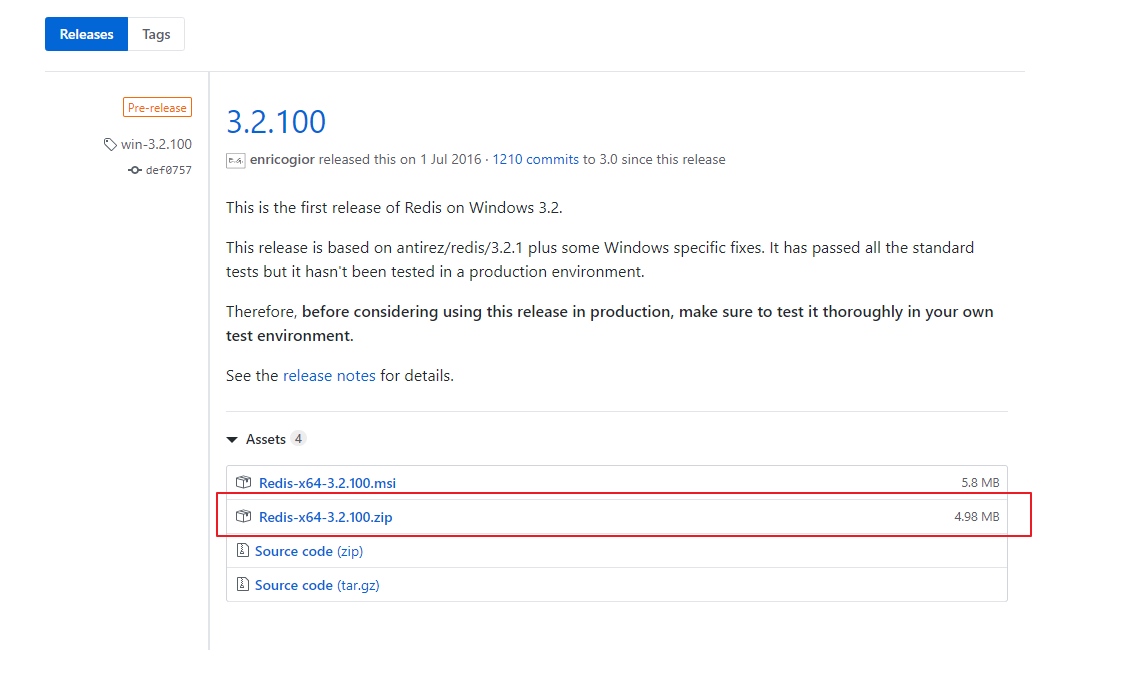Image resolution: width=1128 pixels, height=690 pixels.
Task: Switch to the Tags tab
Action: click(x=156, y=34)
